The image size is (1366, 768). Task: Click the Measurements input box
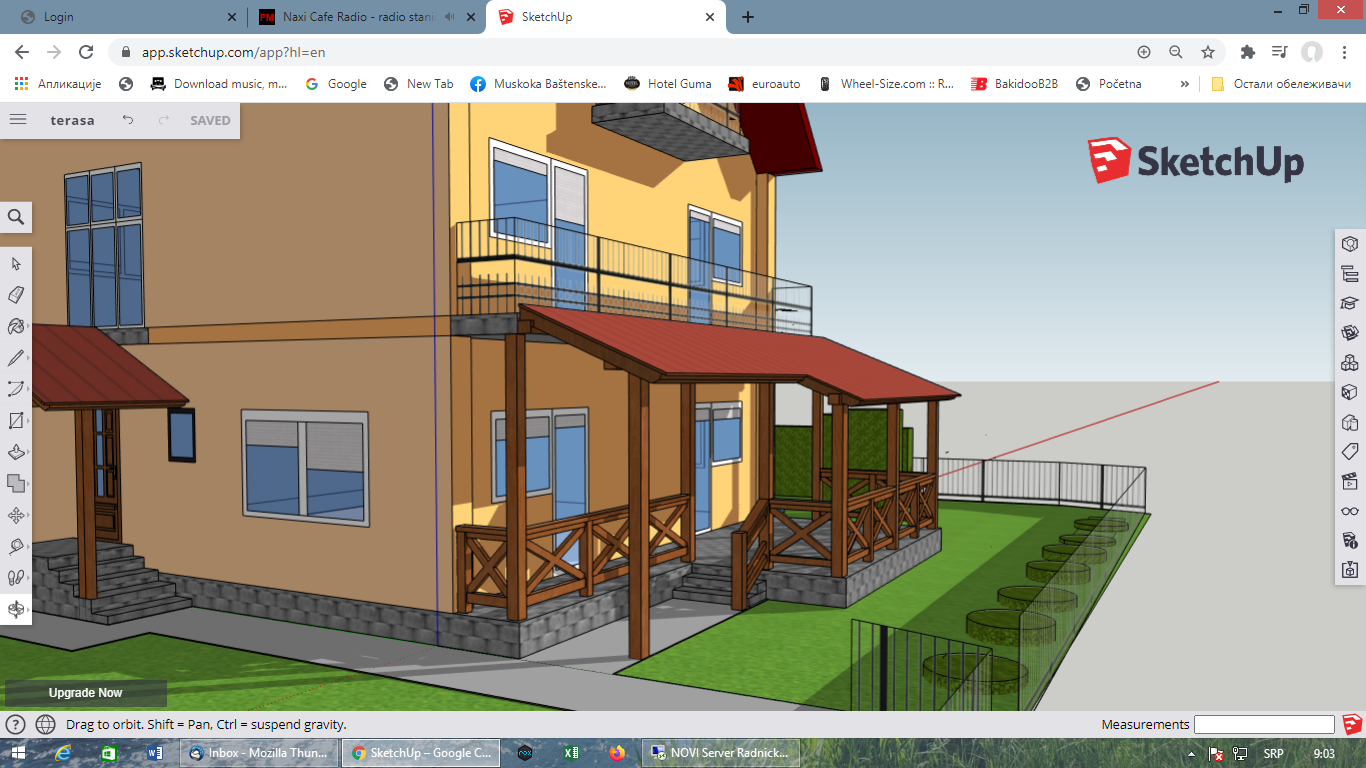[x=1264, y=725]
